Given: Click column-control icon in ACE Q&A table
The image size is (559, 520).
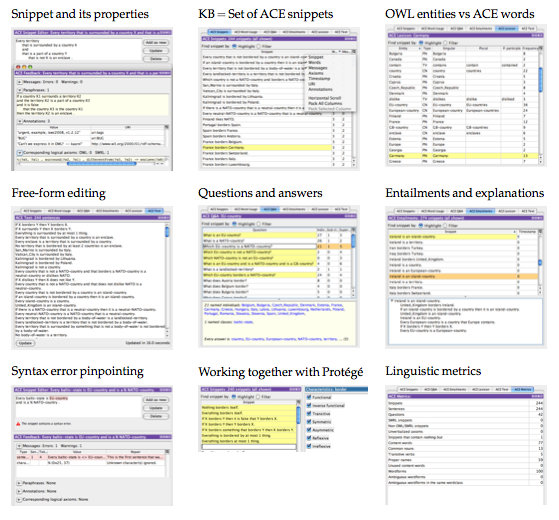Looking at the screenshot, I should coord(353,230).
